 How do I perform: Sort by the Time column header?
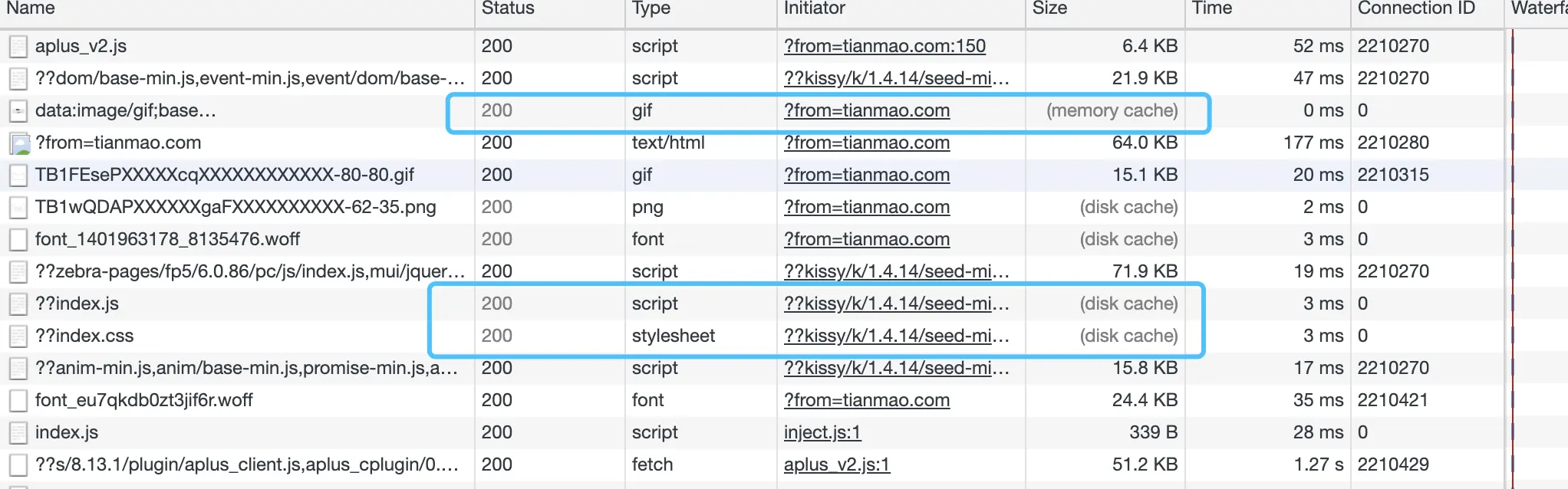[x=1212, y=8]
